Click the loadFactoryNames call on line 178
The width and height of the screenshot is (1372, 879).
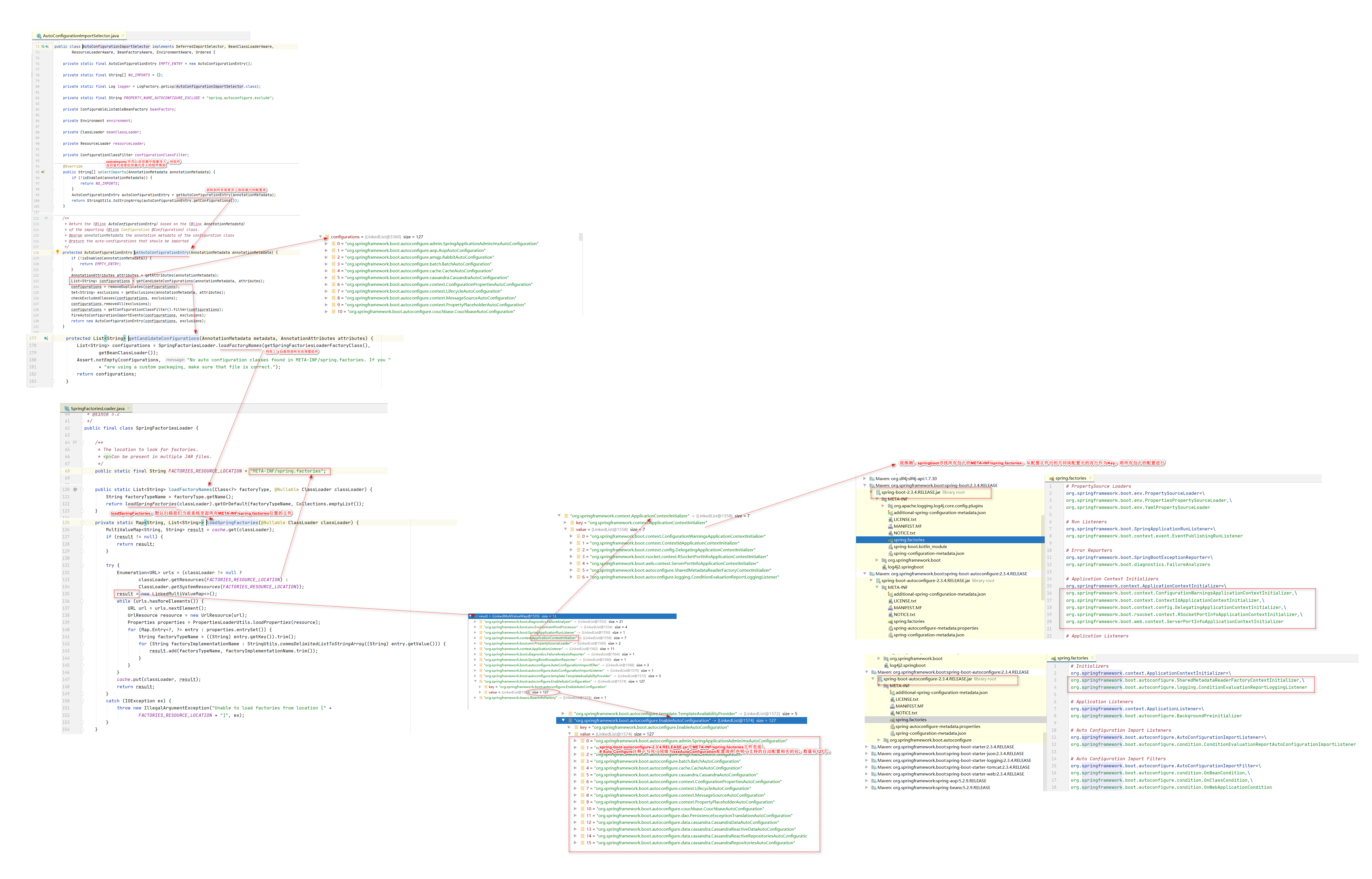click(240, 346)
